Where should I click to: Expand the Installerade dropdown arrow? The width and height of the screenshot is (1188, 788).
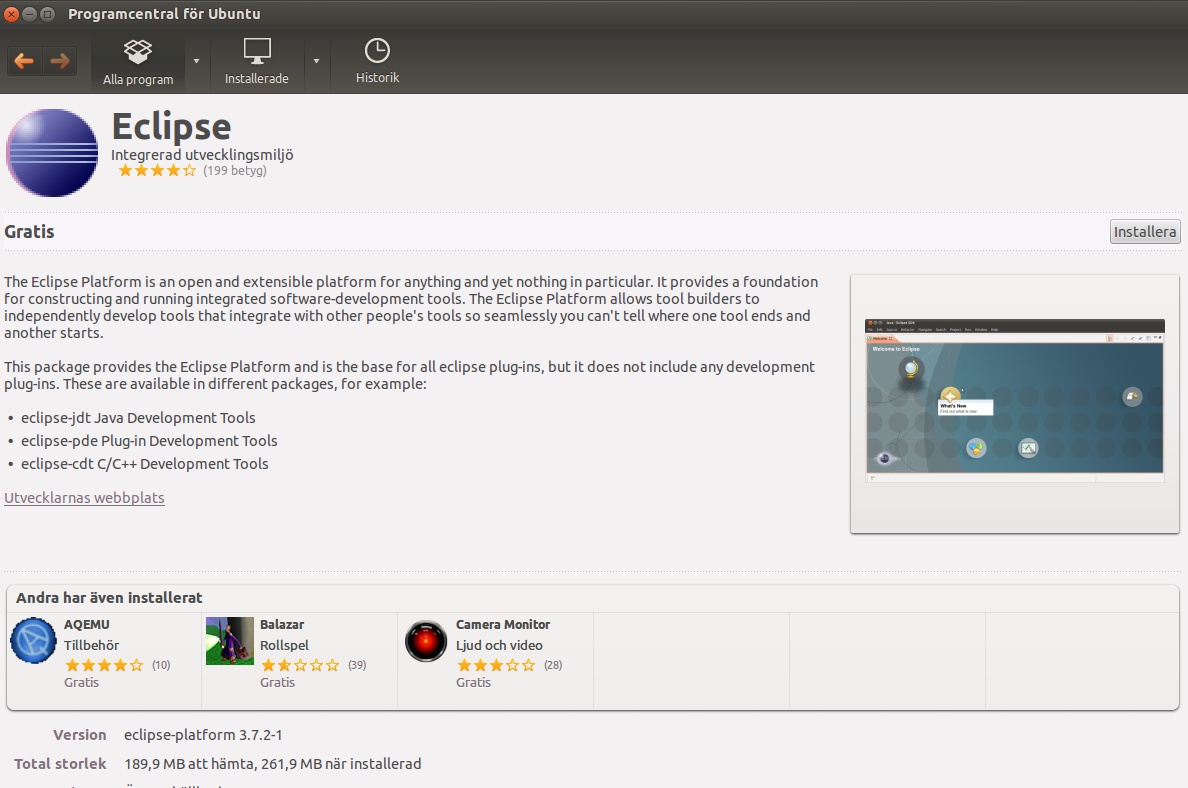point(317,61)
